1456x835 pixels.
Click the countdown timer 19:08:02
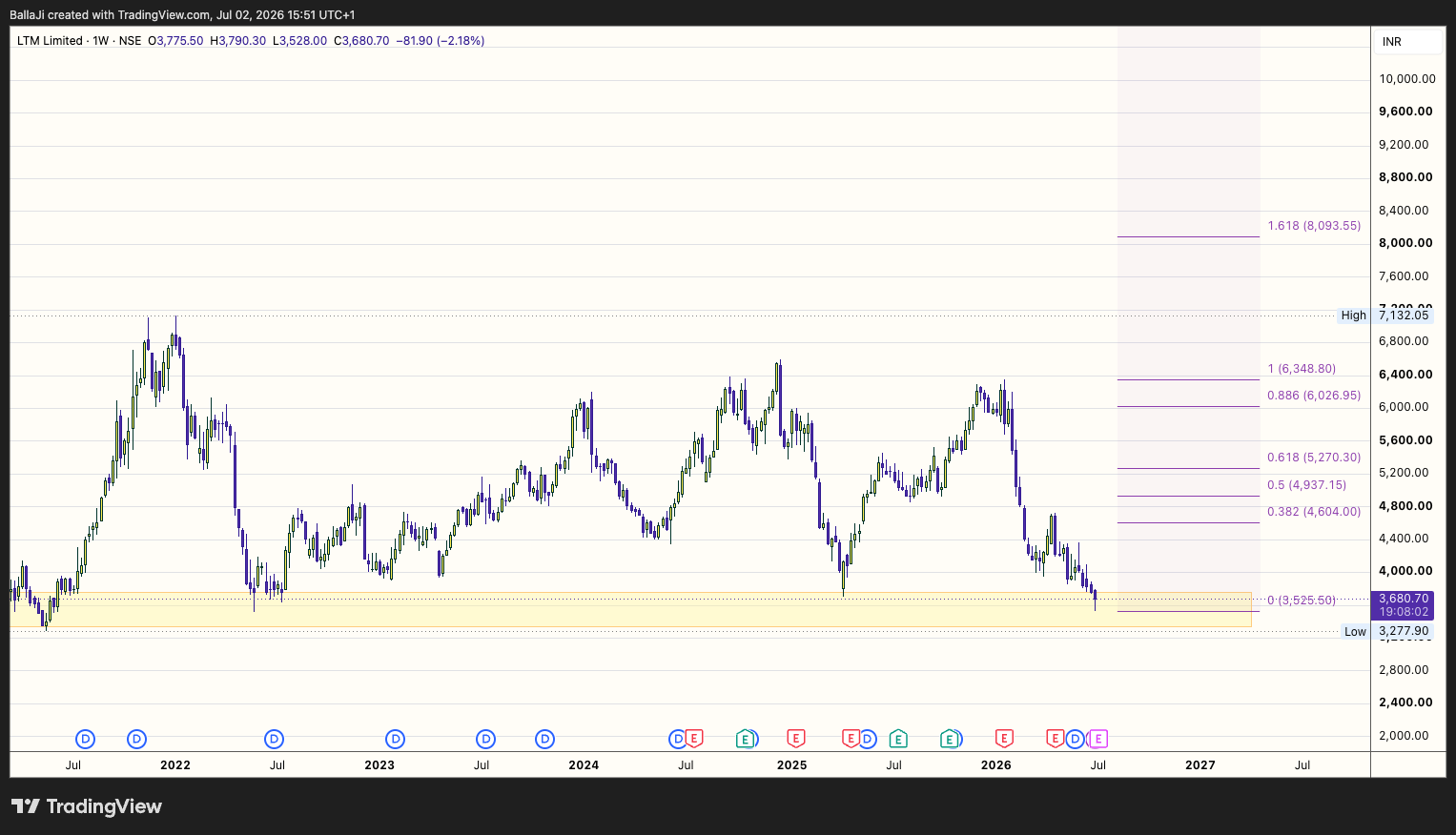click(x=1404, y=612)
